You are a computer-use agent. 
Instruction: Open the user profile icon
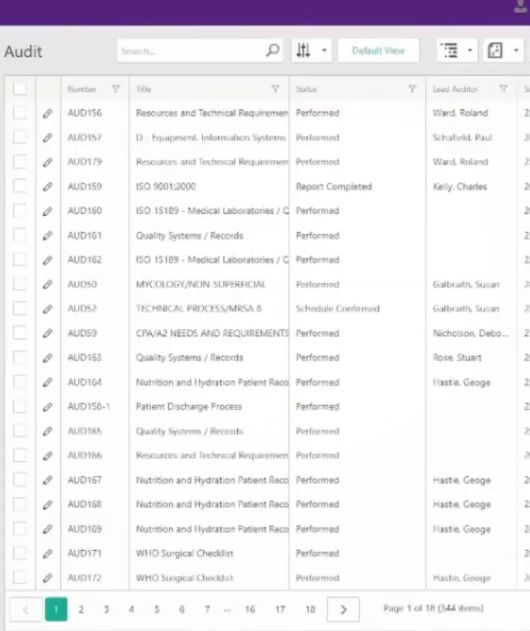tap(521, 6)
